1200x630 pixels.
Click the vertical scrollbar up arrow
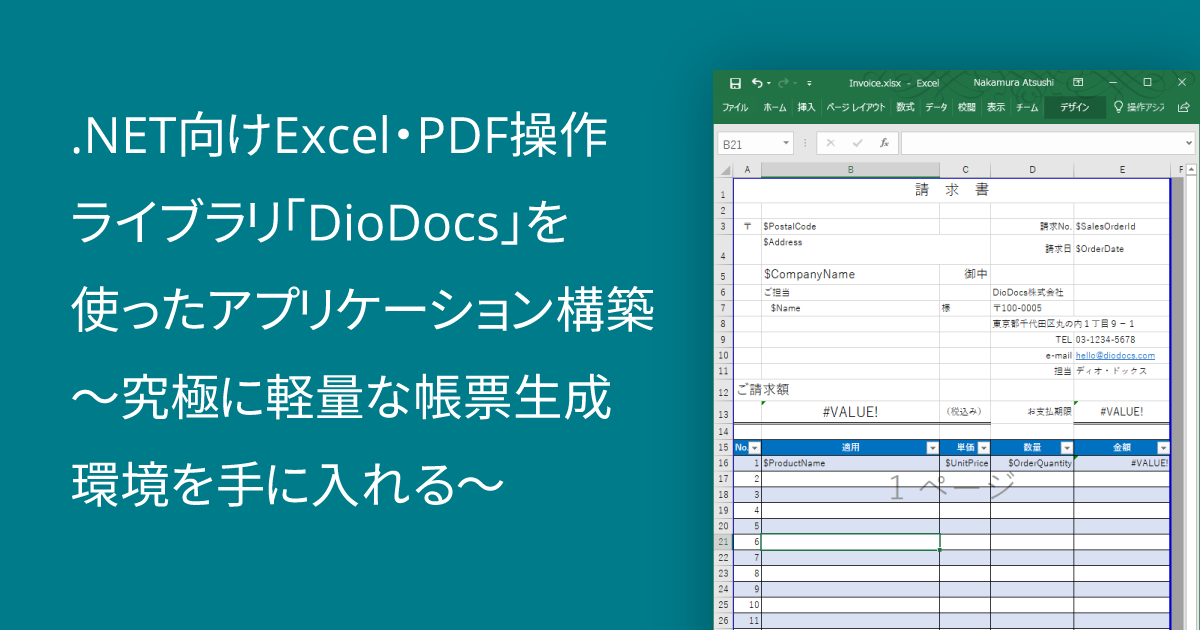click(x=1190, y=170)
